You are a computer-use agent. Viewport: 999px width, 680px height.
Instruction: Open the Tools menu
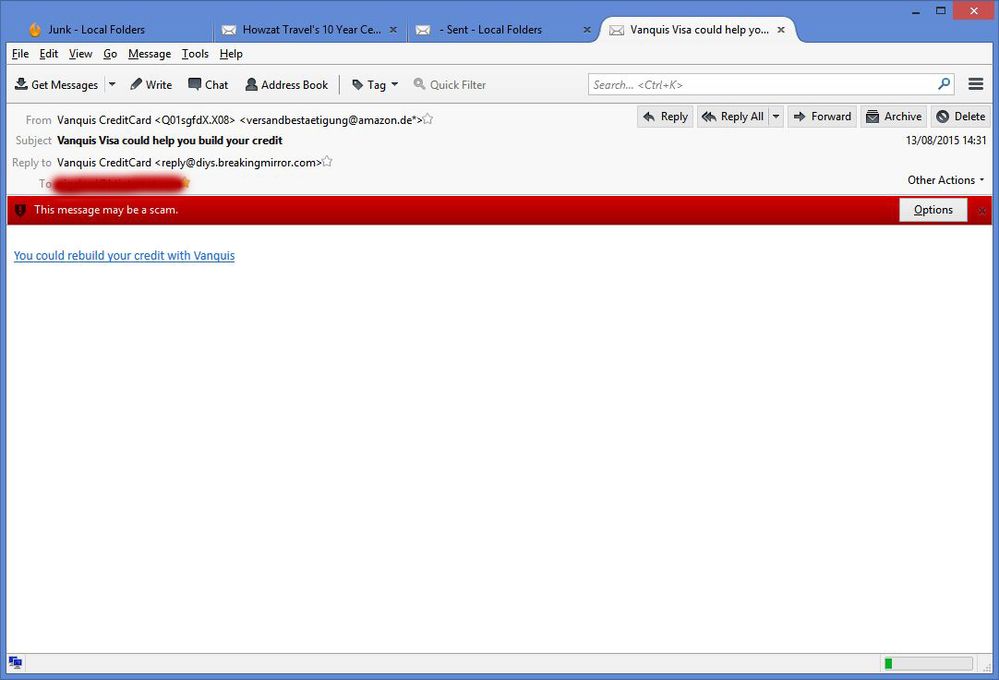(195, 54)
